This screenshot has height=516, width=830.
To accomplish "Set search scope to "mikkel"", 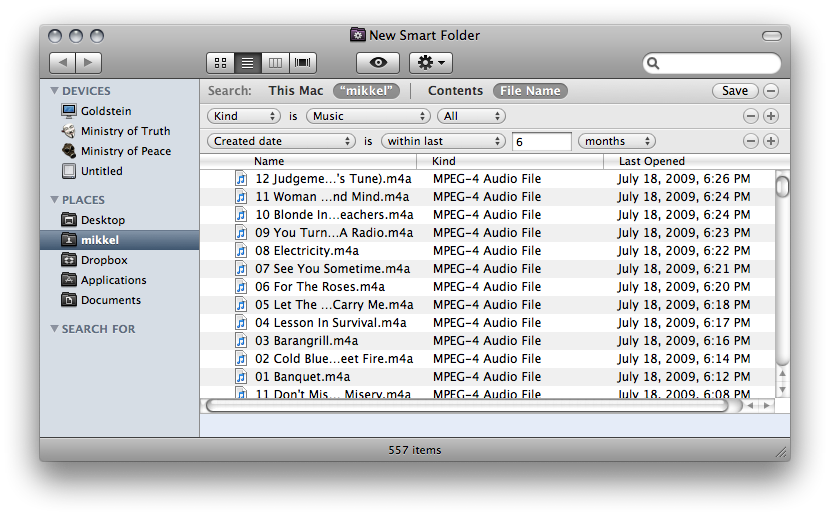I will (366, 91).
